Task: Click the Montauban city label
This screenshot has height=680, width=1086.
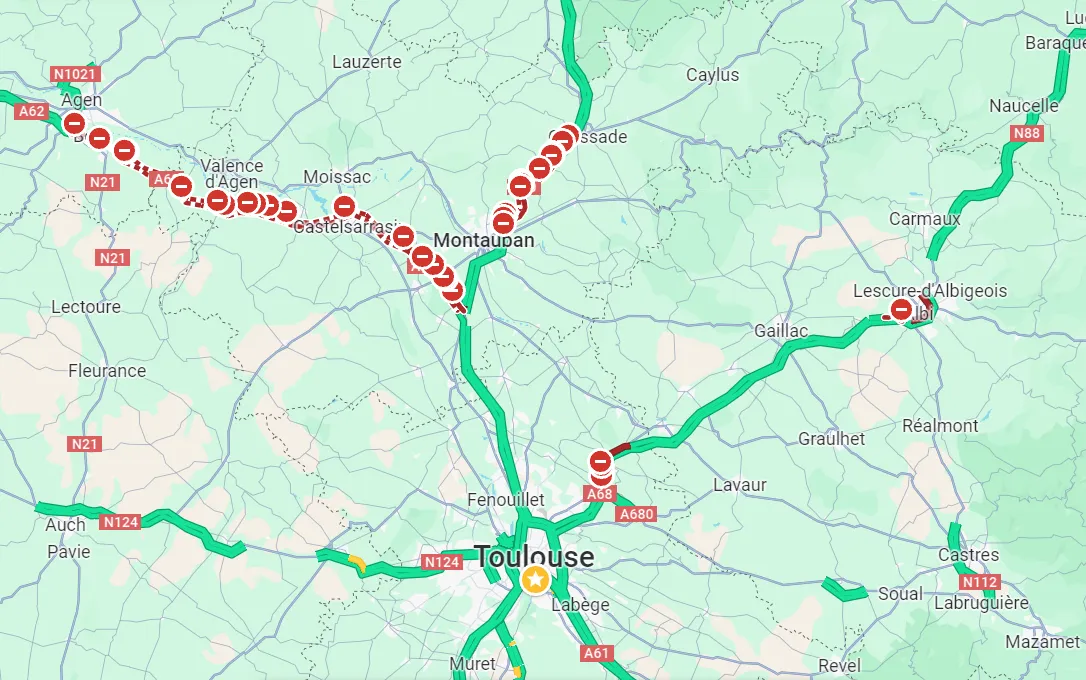Action: (483, 240)
